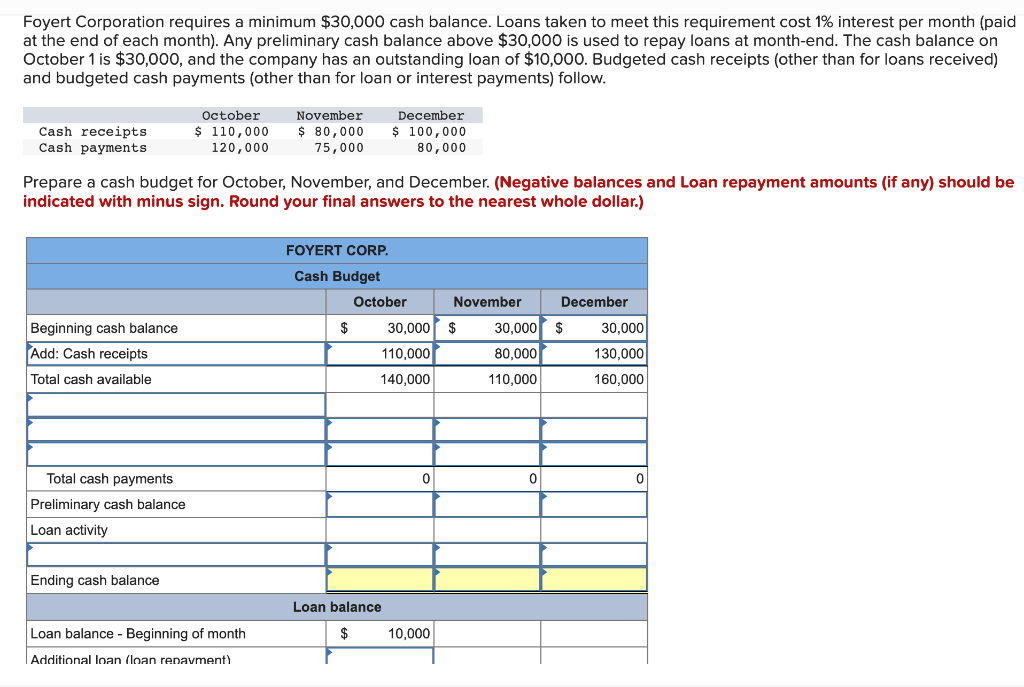Click November cash payments 75,000 in data table

(339, 148)
